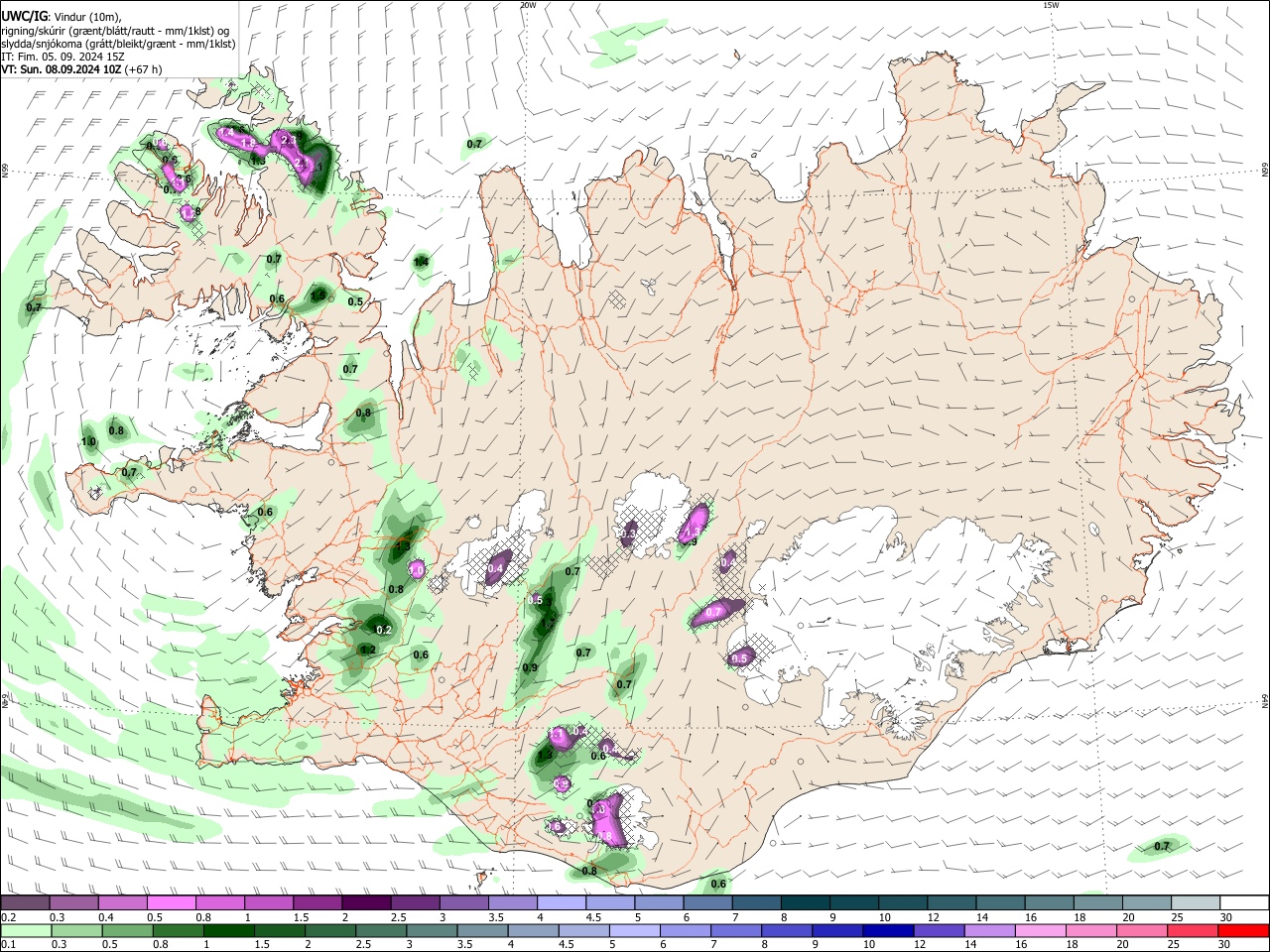The height and width of the screenshot is (952, 1270).
Task: Click the 'VT: Sun. 08.09.2024 10Z (+67 h)' line
Action: coord(81,69)
